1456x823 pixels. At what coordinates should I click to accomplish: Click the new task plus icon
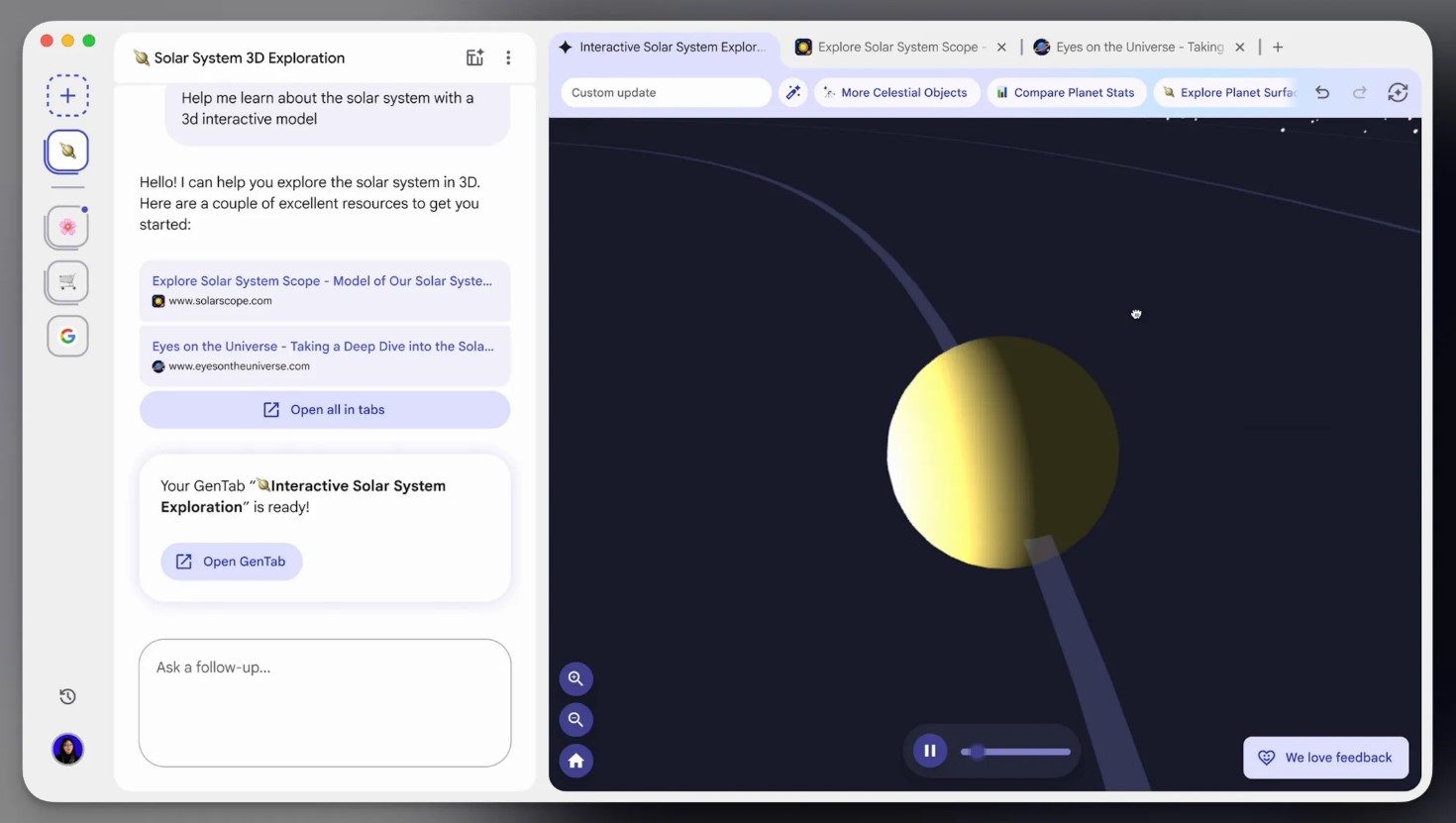[x=67, y=96]
